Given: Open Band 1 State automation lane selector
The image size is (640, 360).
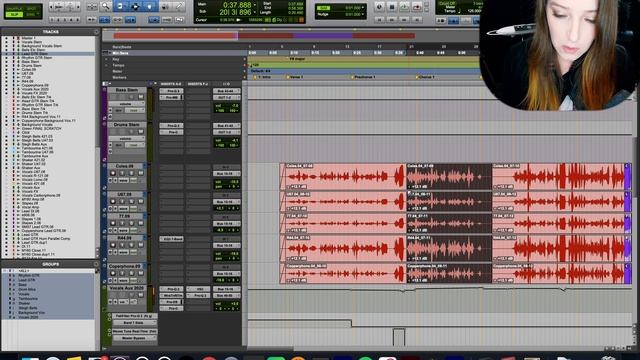Looking at the screenshot, I should 135,322.
